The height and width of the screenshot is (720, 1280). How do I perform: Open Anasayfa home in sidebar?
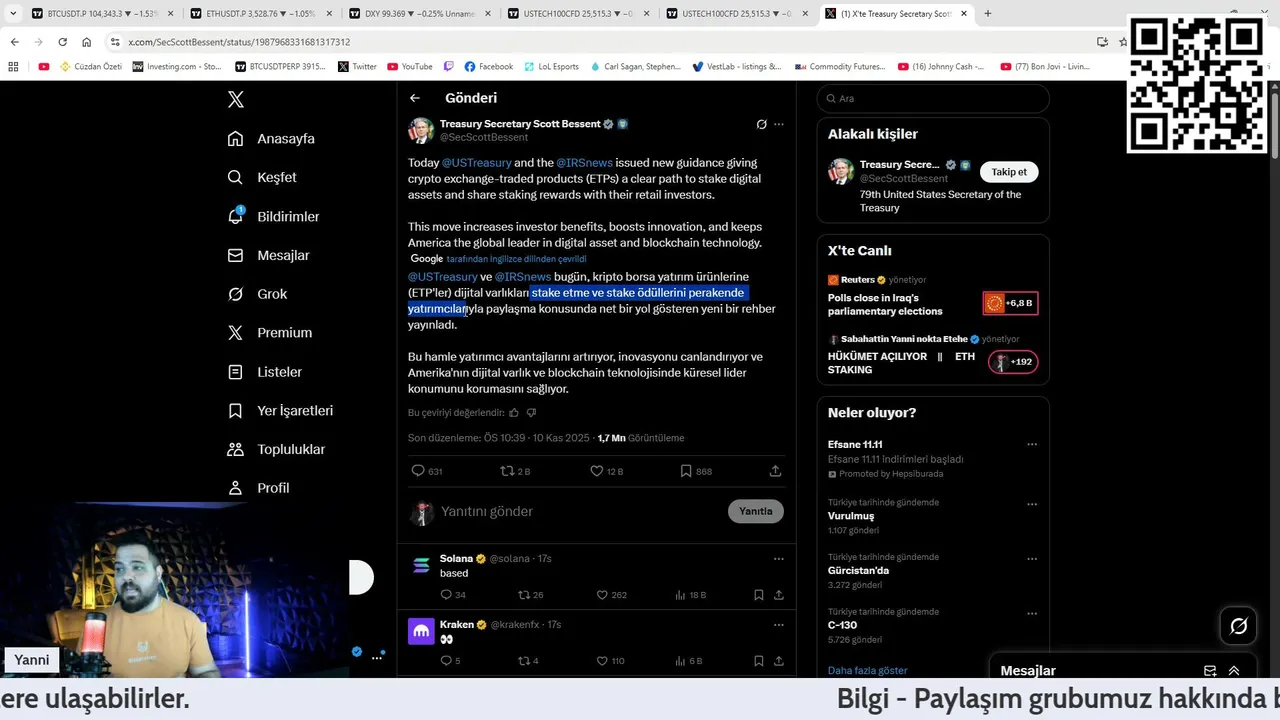pyautogui.click(x=271, y=138)
